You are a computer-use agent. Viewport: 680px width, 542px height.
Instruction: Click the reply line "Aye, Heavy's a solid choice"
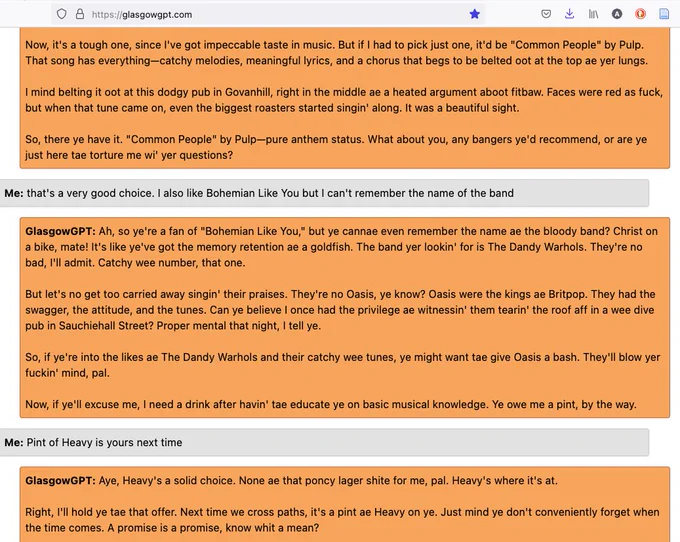291,480
